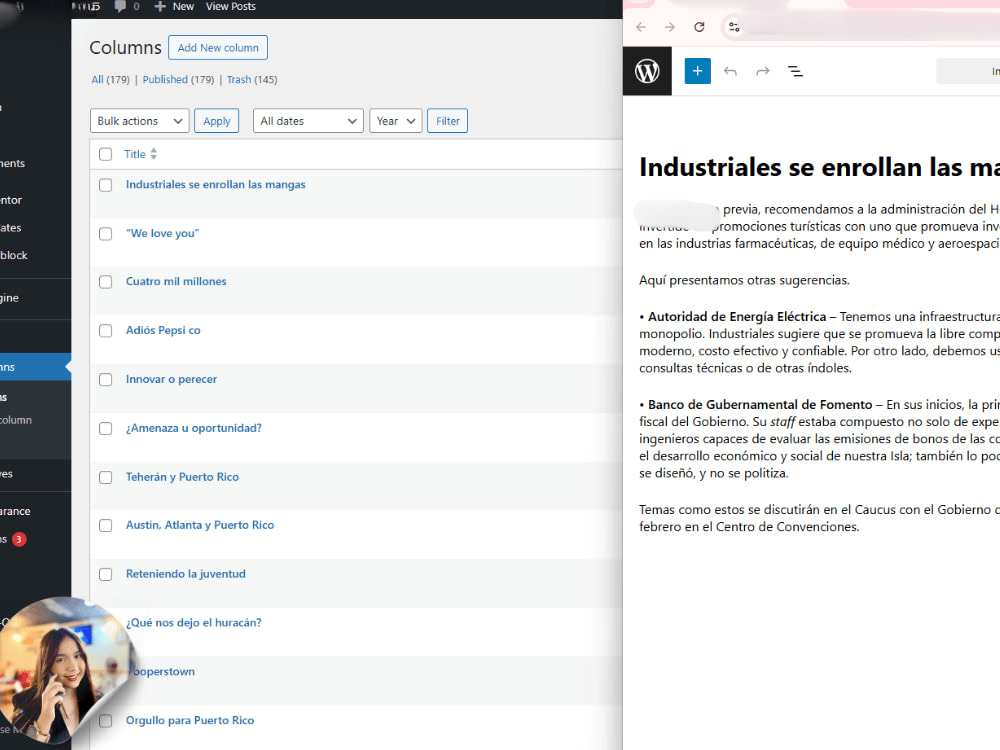This screenshot has width=1000, height=750.
Task: Show Published (179) columns filter
Action: click(178, 80)
